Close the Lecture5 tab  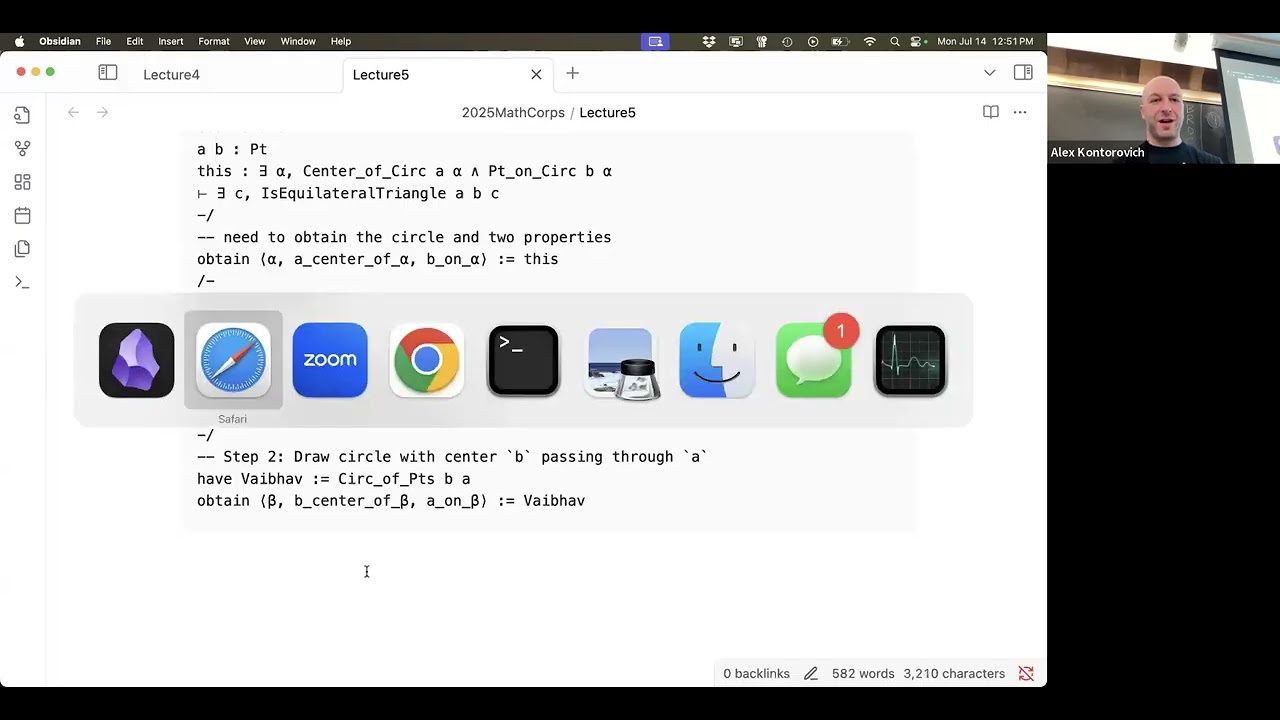(x=536, y=74)
